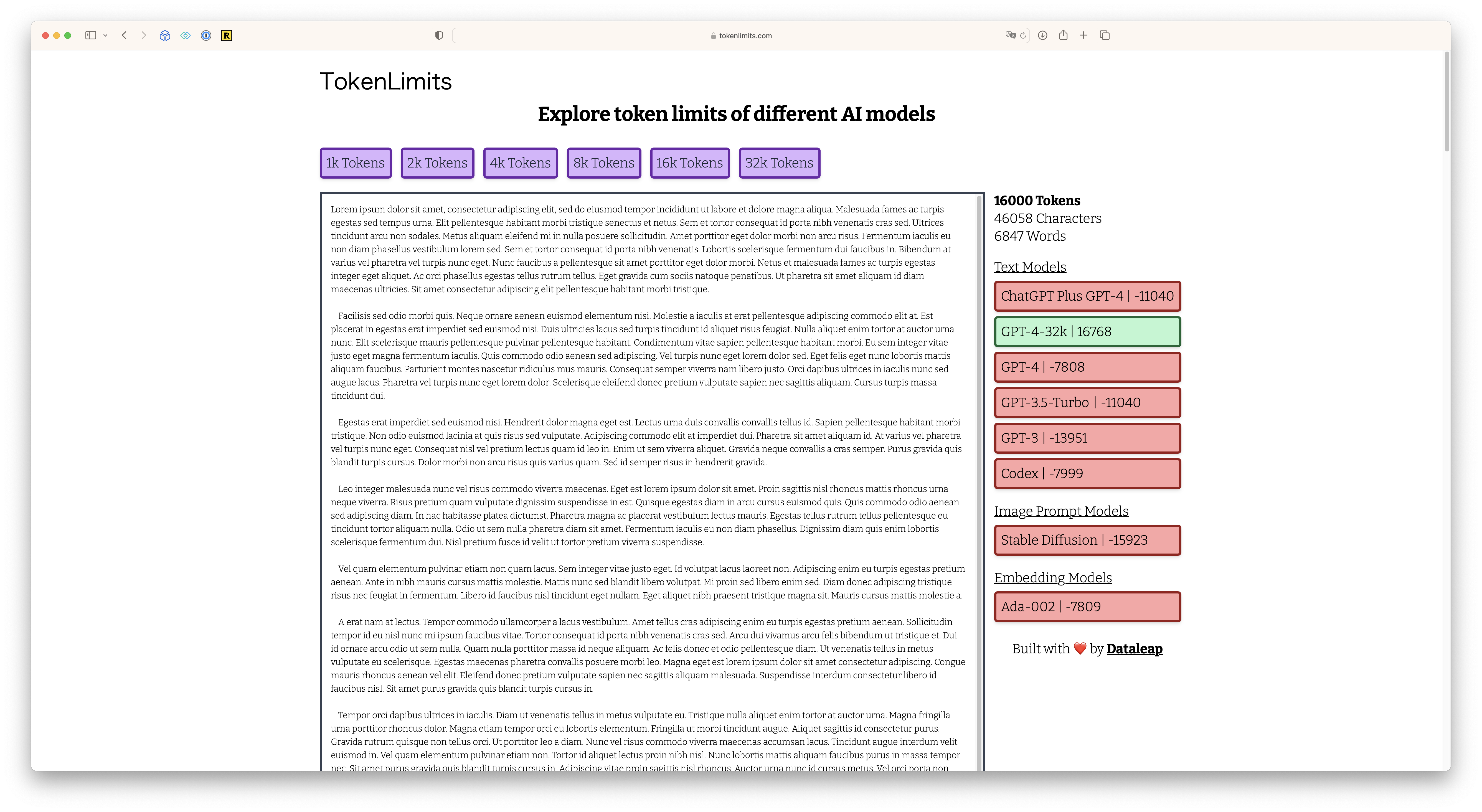Select the 8k Tokens button
The image size is (1482, 812).
click(x=603, y=163)
